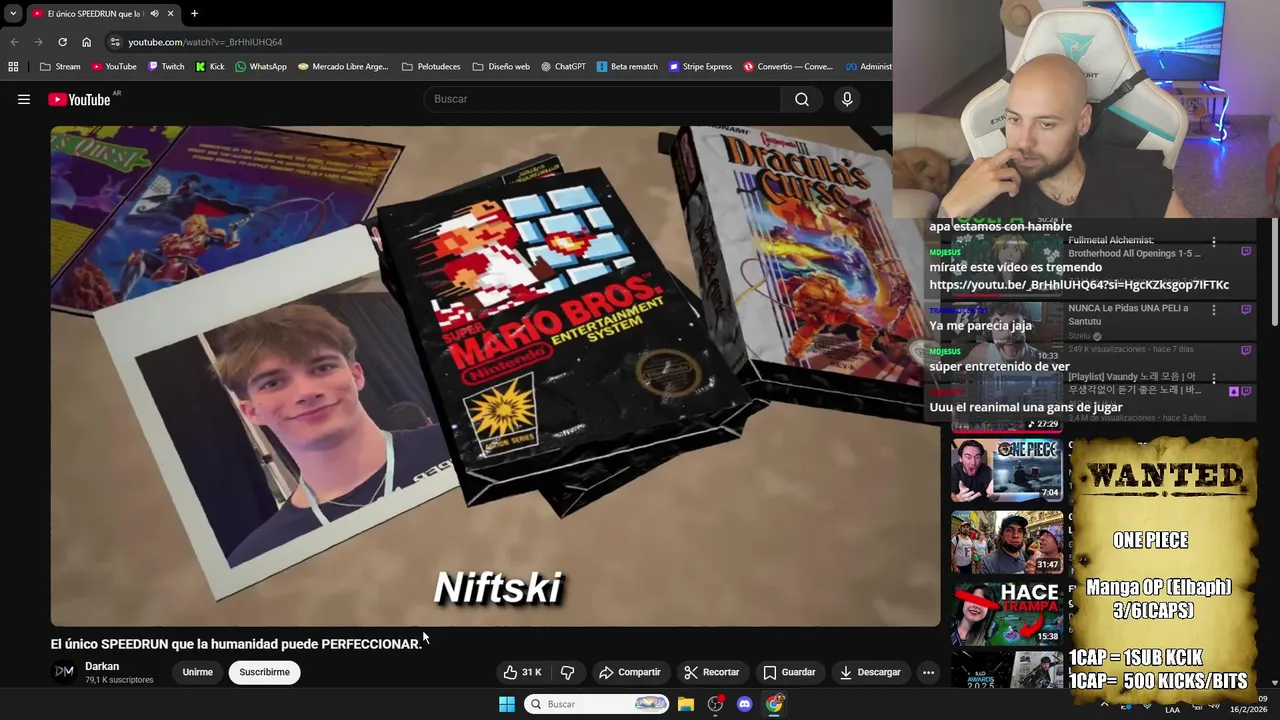Open OBS Studio from the taskbar
This screenshot has width=1280, height=720.
pos(715,704)
